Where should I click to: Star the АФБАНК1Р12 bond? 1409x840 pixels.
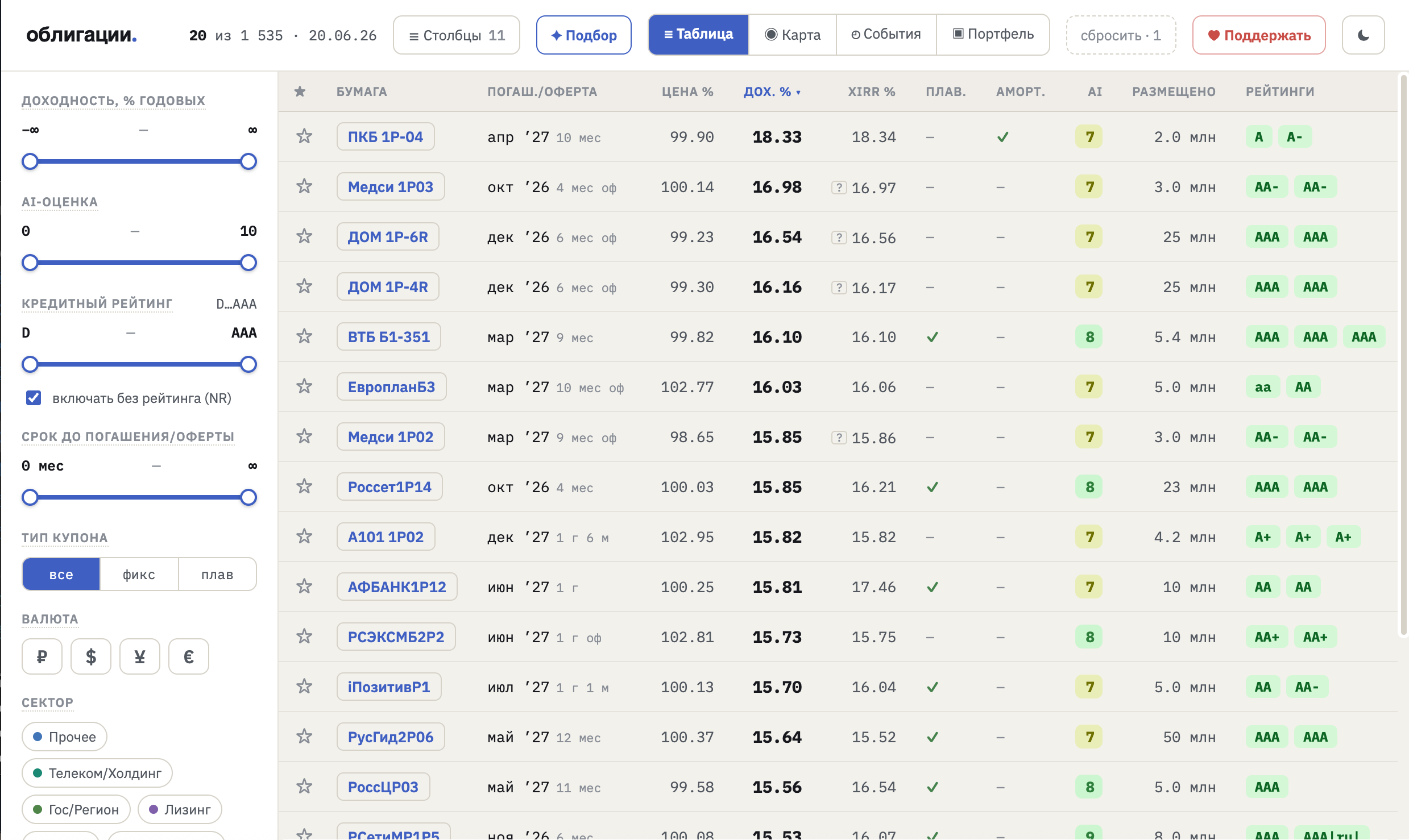pyautogui.click(x=304, y=587)
